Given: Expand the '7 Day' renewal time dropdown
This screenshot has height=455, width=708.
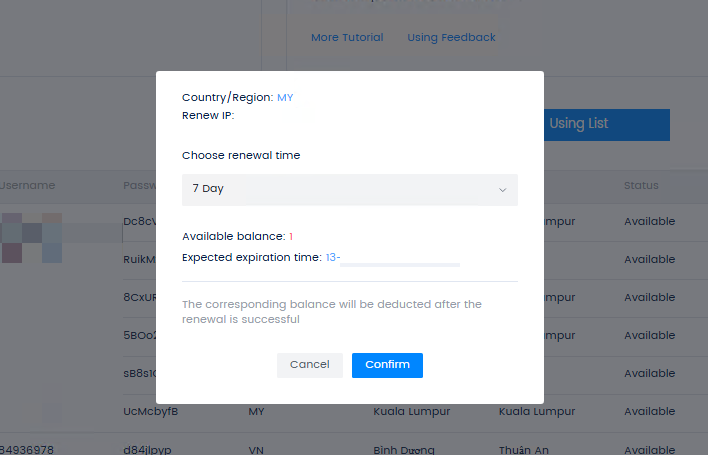Looking at the screenshot, I should pyautogui.click(x=349, y=189).
